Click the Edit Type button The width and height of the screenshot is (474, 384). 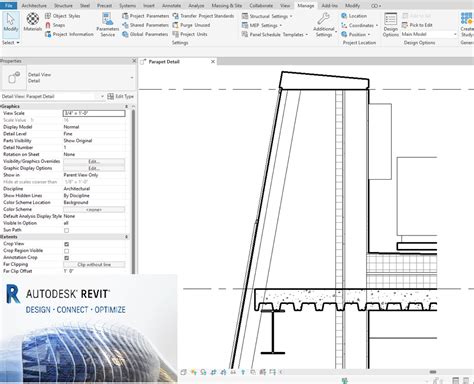[x=120, y=96]
